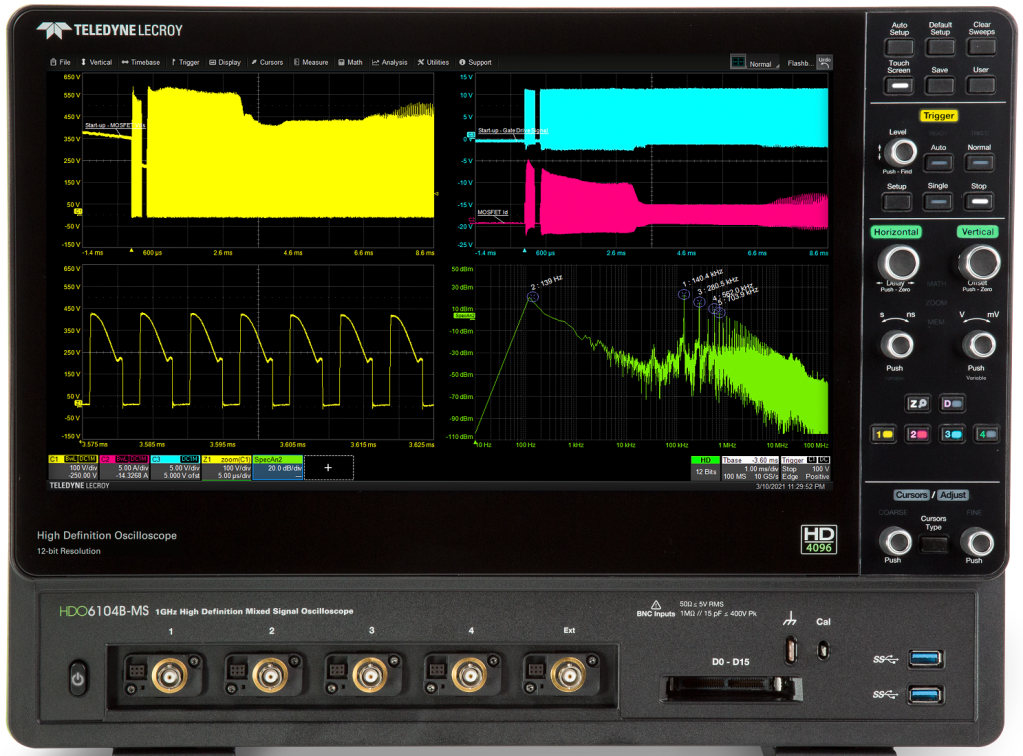Open the Trigger descriptor box
The height and width of the screenshot is (756, 1023).
(806, 468)
